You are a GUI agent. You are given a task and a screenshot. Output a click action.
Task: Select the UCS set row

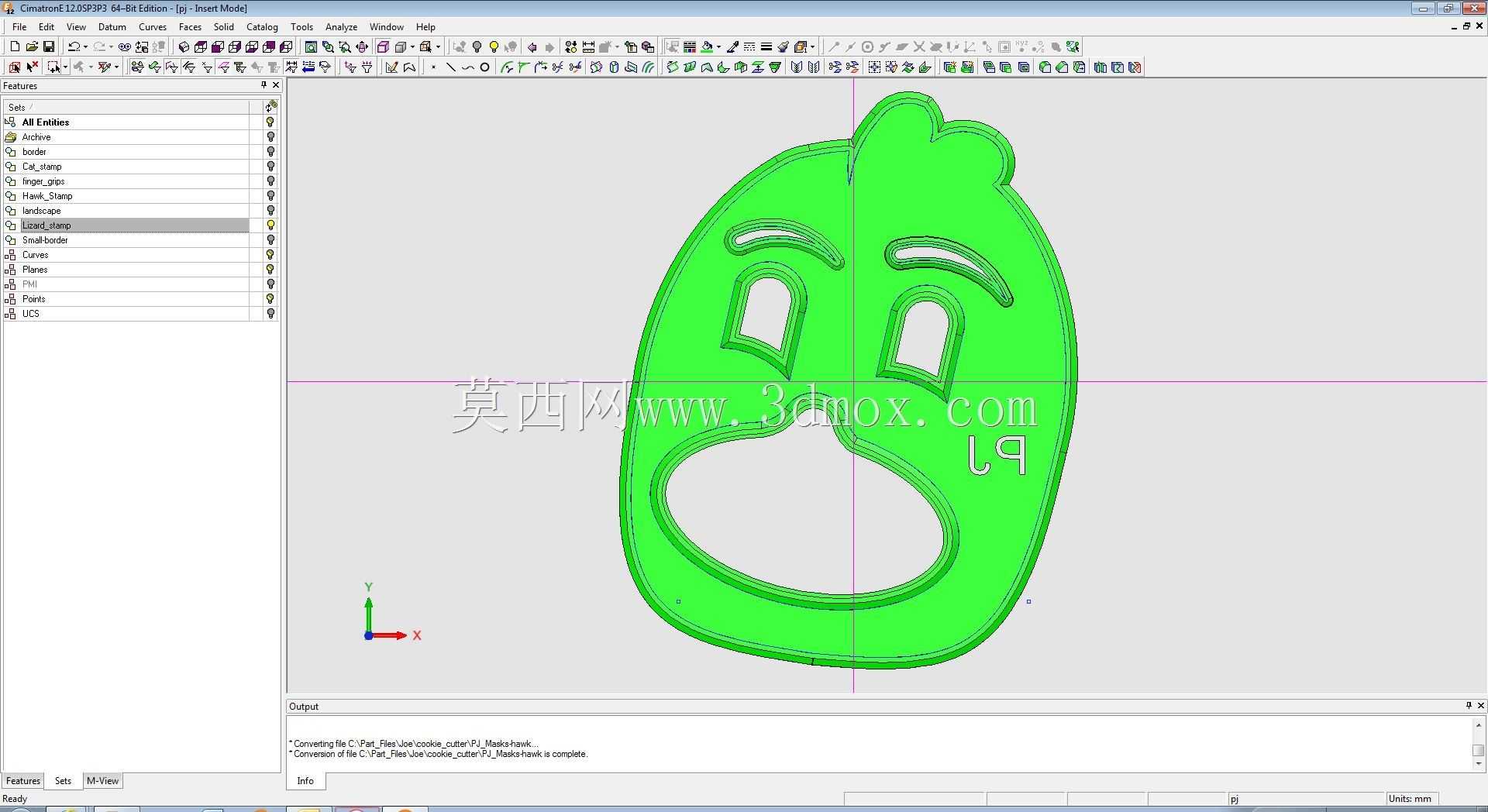click(x=126, y=314)
